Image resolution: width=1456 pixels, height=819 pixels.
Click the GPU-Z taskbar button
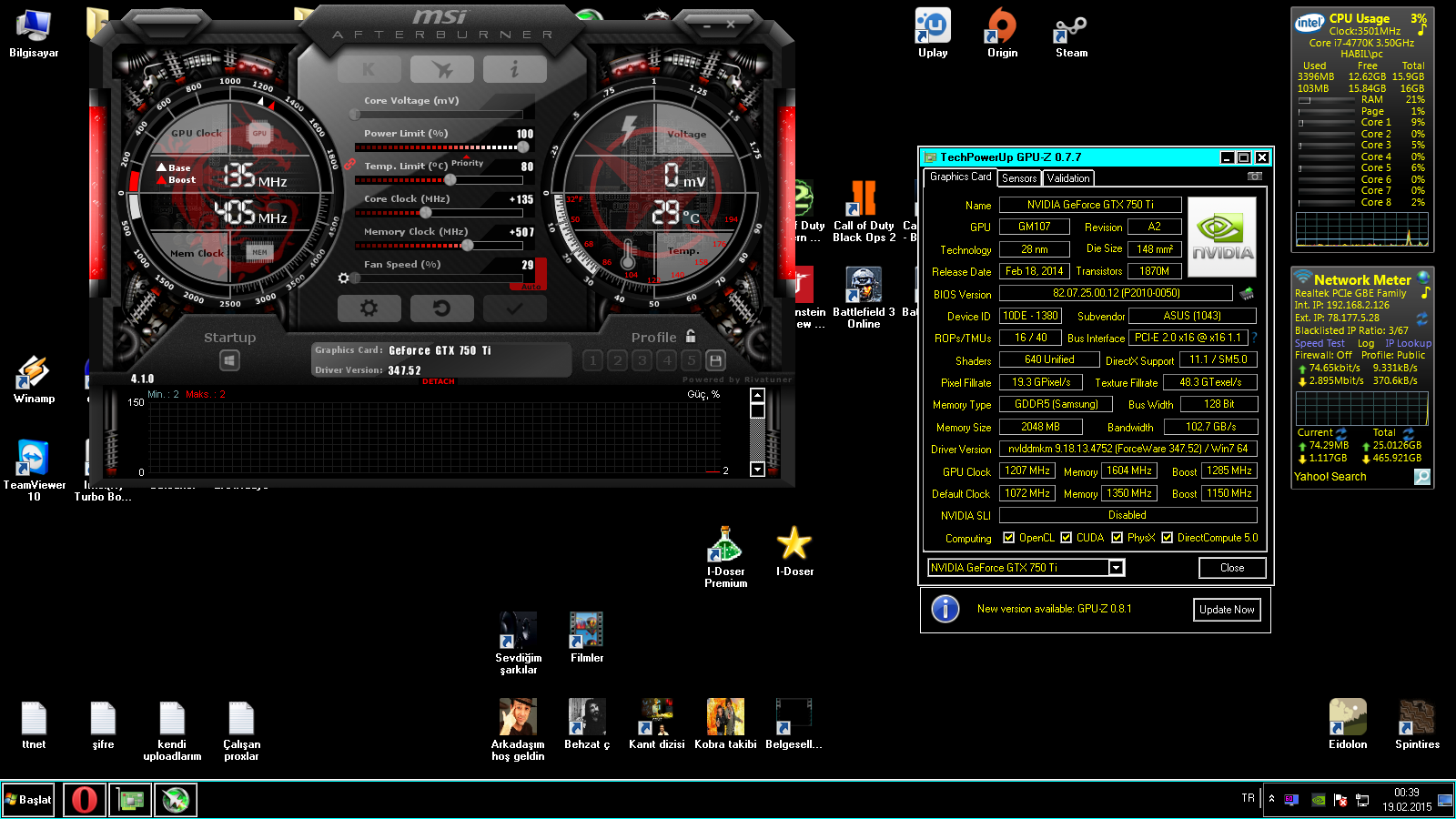click(130, 800)
